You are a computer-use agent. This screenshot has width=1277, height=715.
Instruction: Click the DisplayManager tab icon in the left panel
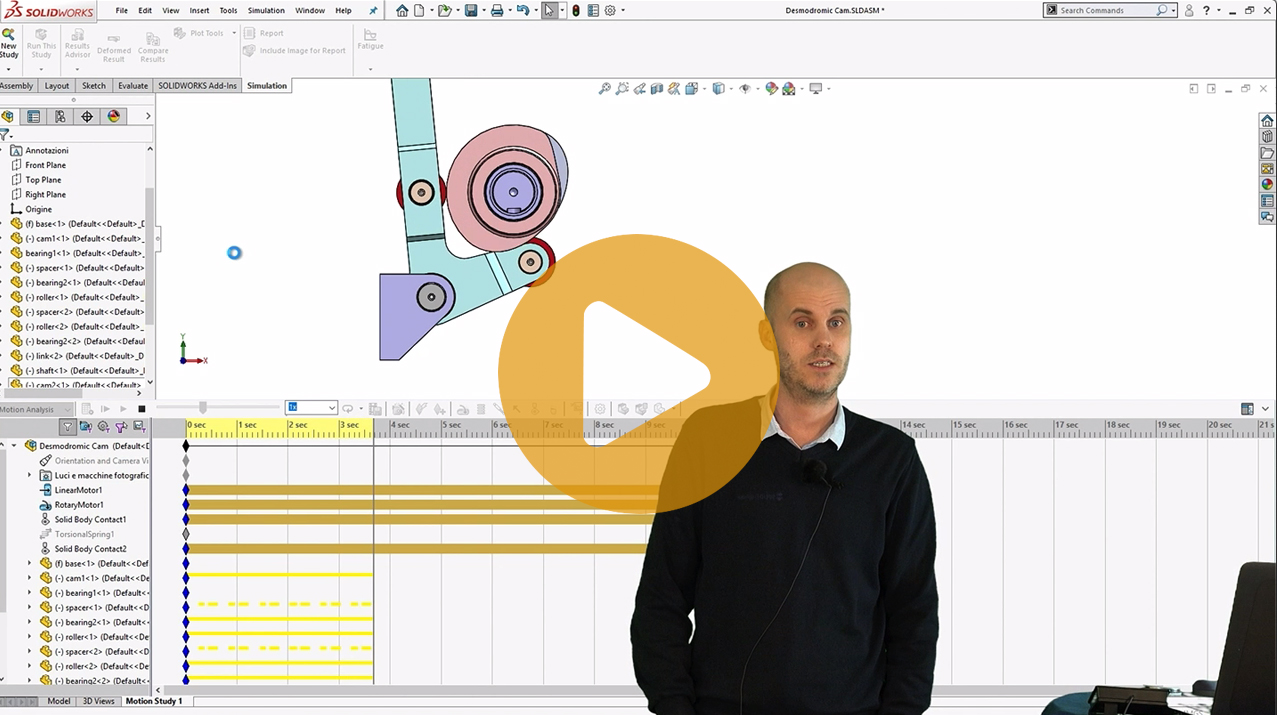pos(113,116)
